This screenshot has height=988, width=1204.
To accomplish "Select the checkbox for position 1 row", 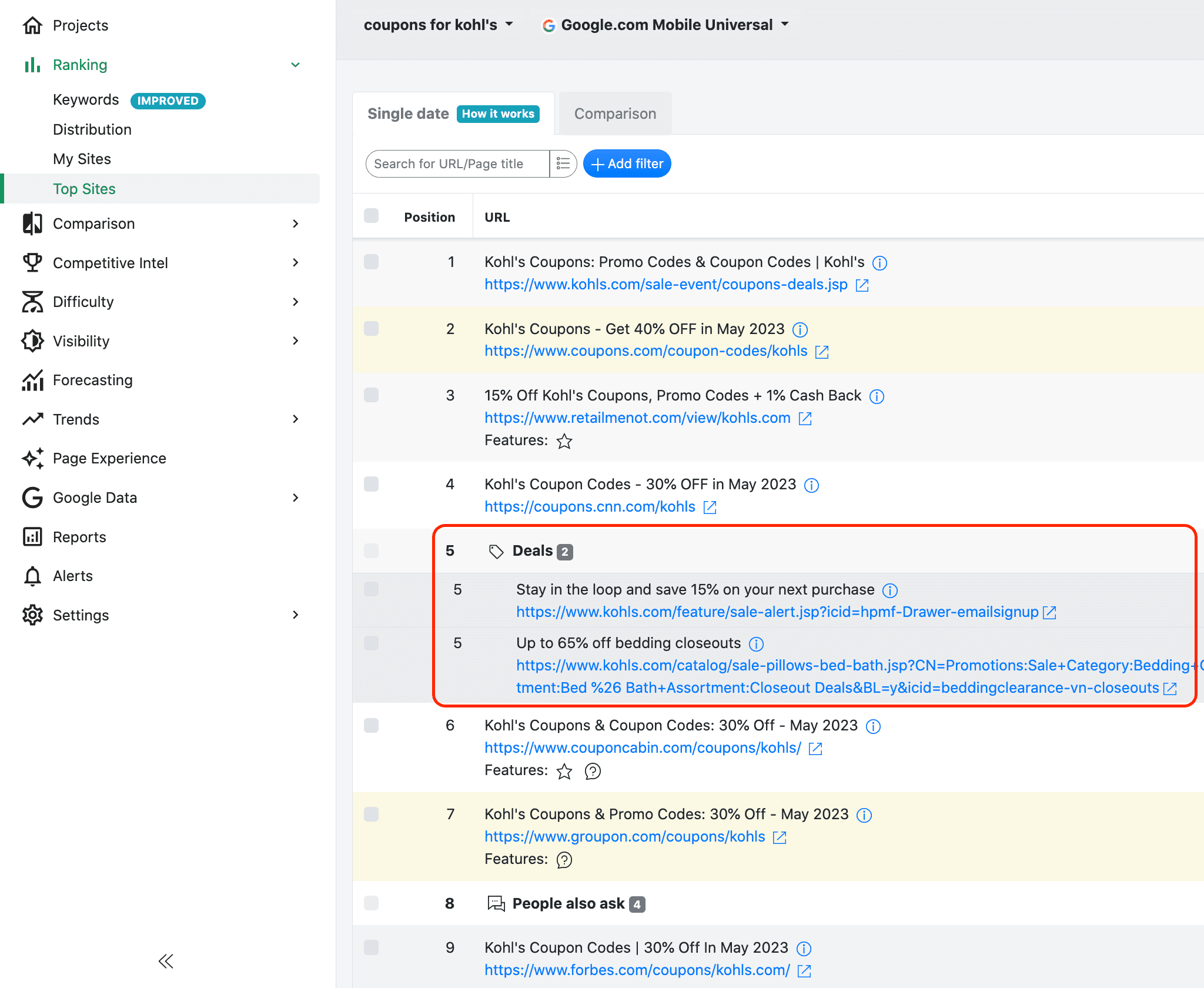I will (x=371, y=262).
